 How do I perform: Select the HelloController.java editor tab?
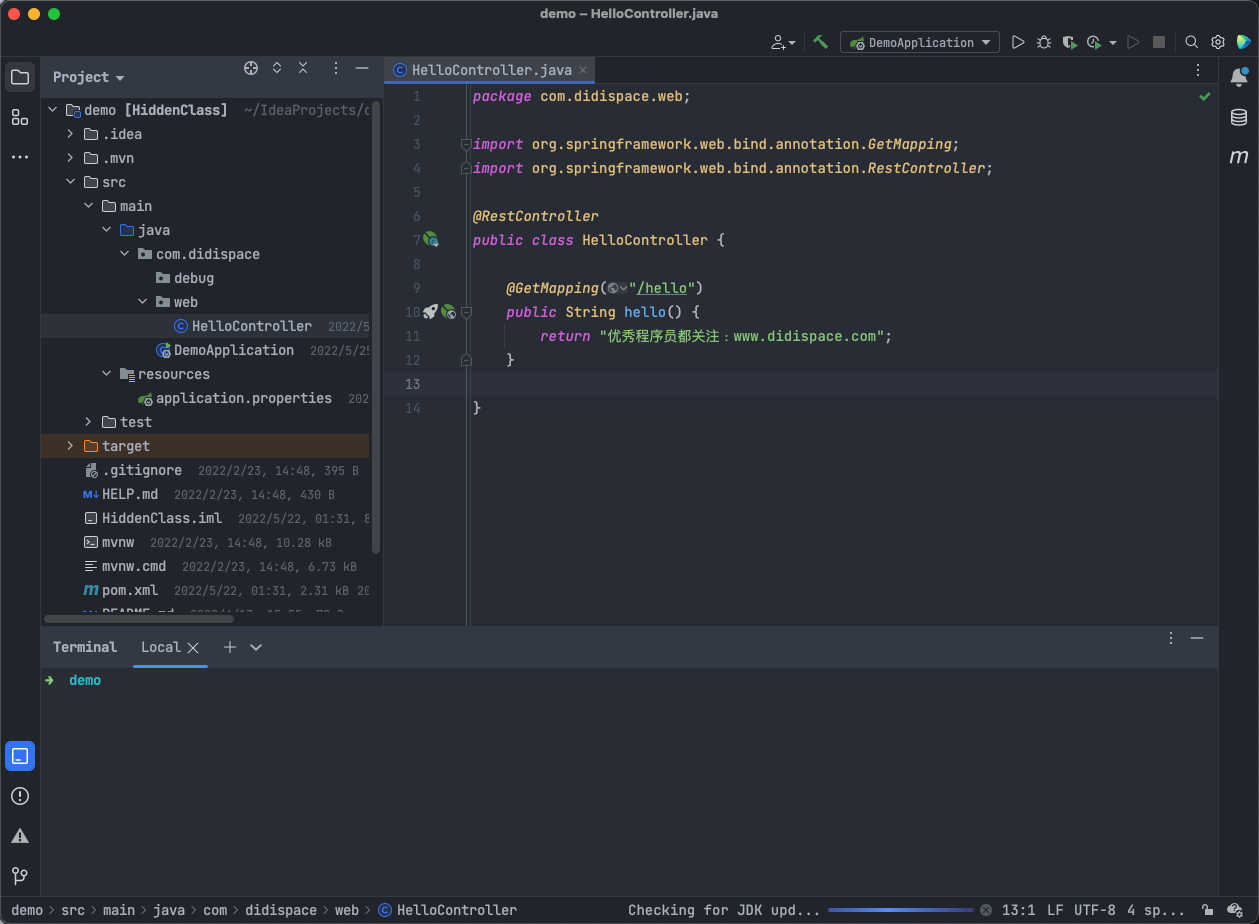point(490,70)
